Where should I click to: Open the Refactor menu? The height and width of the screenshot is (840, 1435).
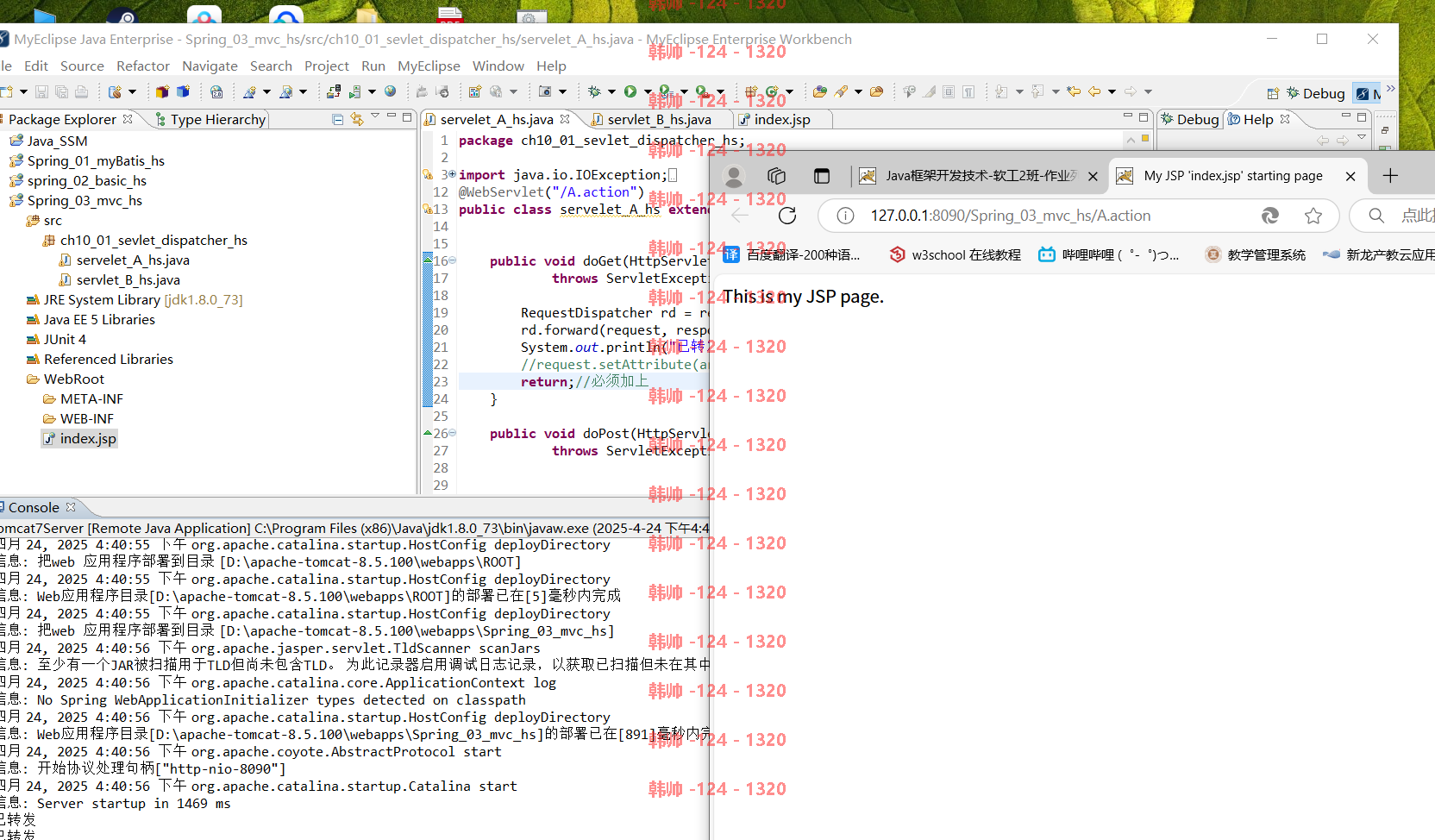coord(143,66)
